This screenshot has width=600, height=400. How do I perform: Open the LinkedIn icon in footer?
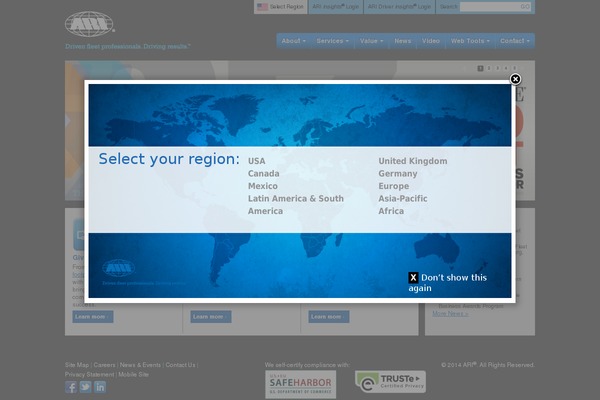coord(100,387)
